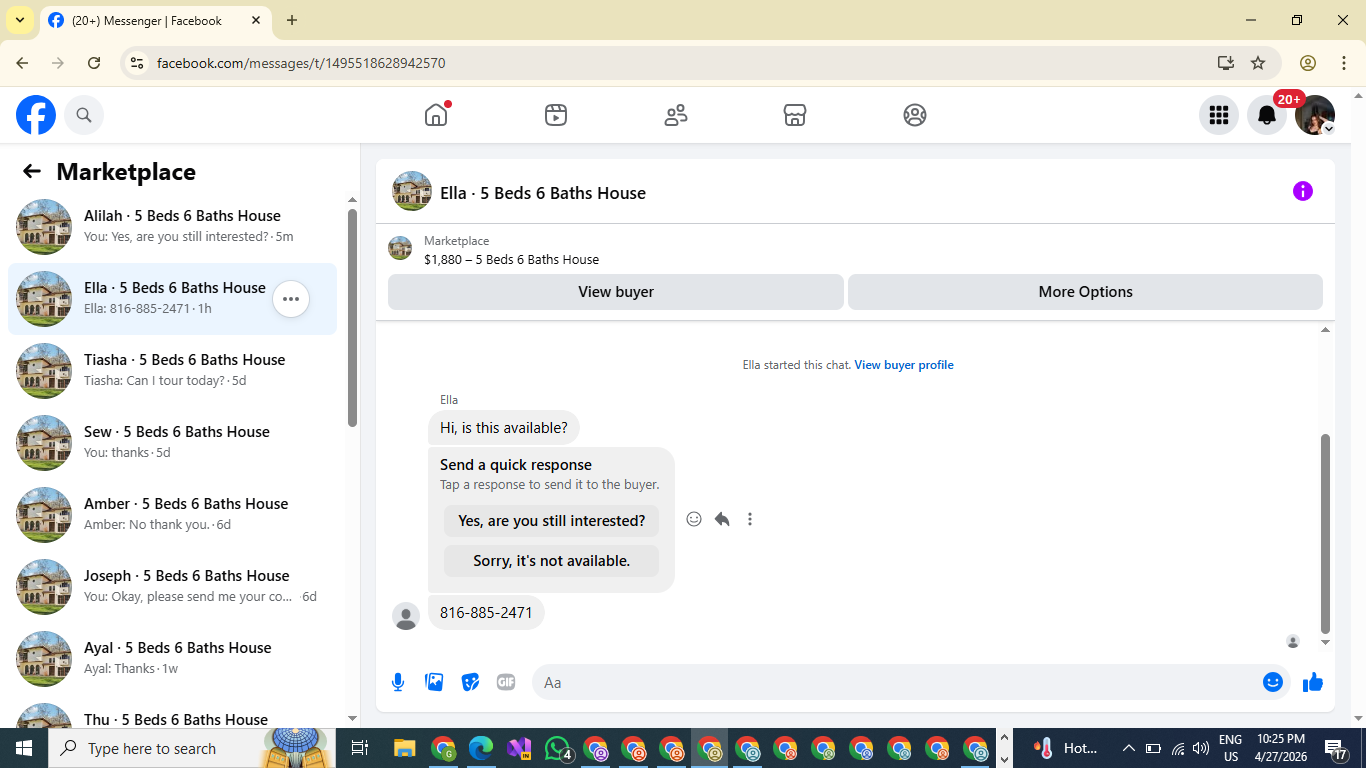Screen dimensions: 1366x768
Task: Click the Marketplace listing $1,880 header
Action: coord(511,259)
